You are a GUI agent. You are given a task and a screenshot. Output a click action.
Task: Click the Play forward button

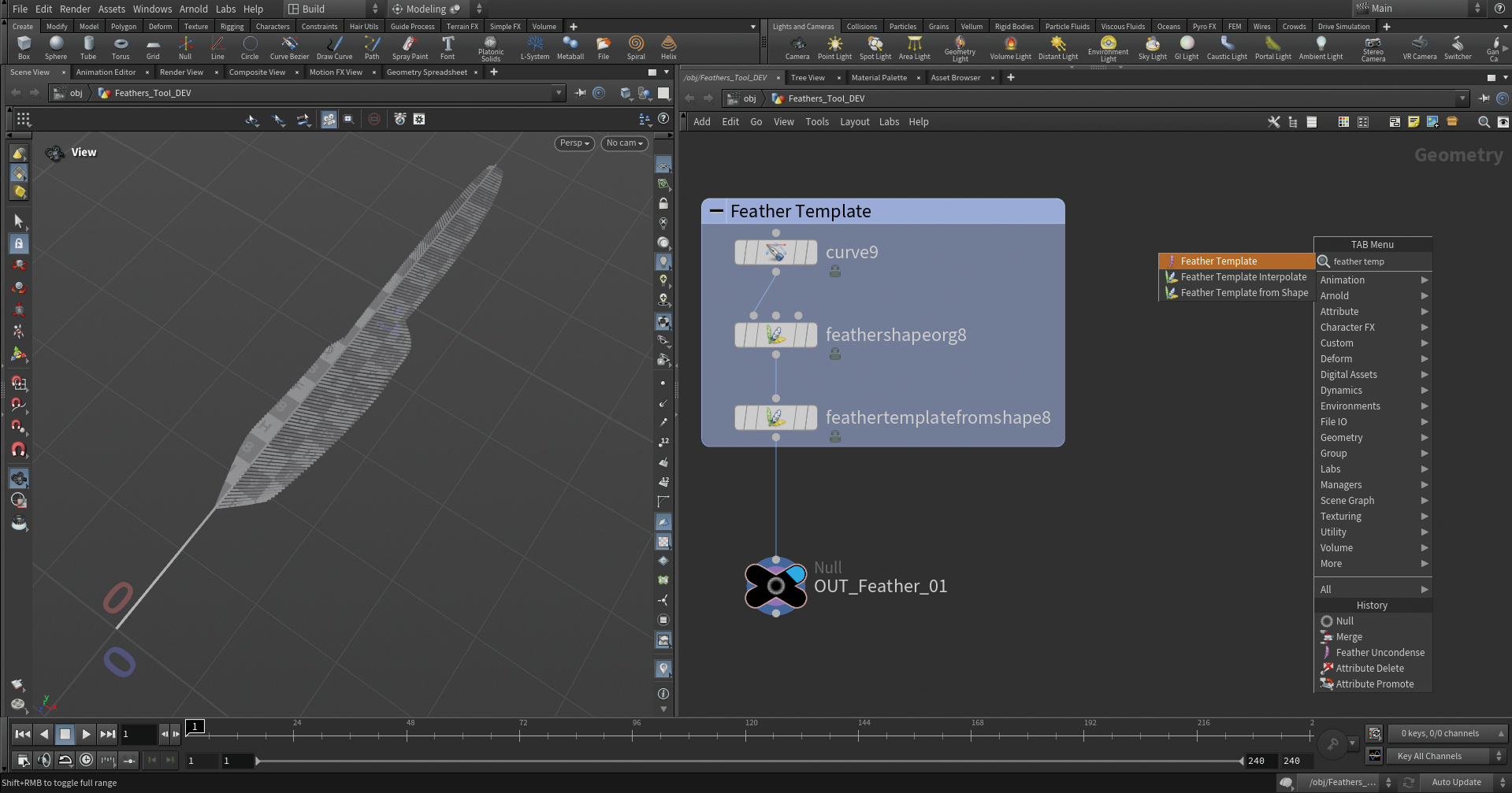(86, 734)
